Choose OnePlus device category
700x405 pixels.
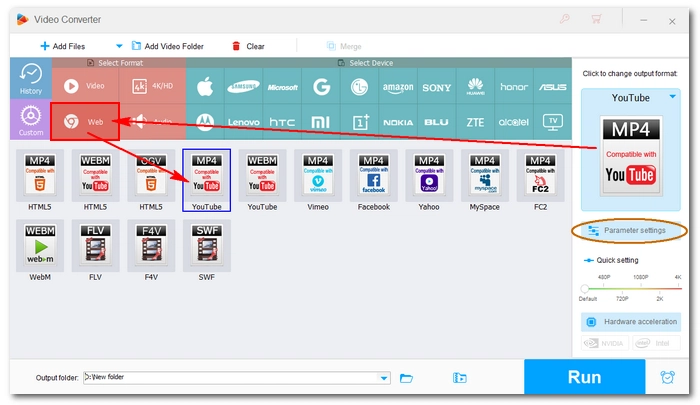pos(359,122)
